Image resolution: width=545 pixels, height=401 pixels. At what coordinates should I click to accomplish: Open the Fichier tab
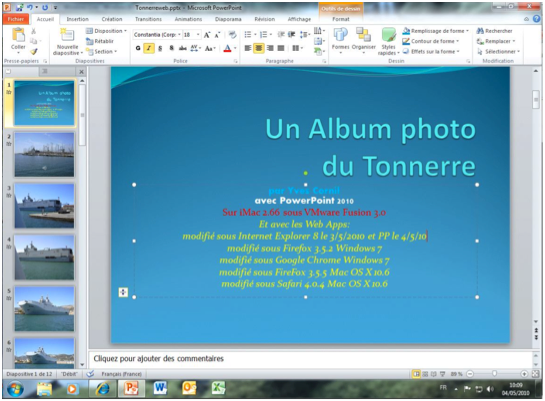coord(16,19)
